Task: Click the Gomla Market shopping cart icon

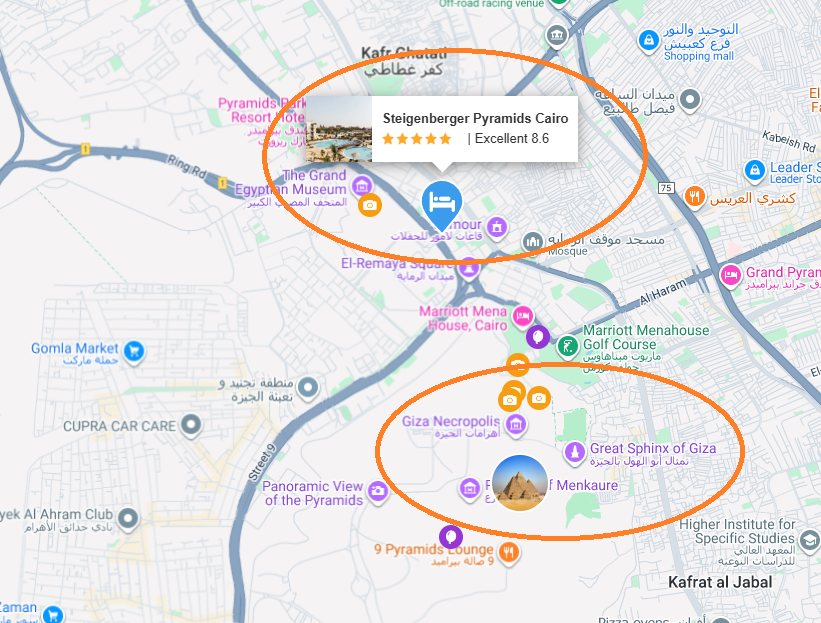Action: [134, 351]
